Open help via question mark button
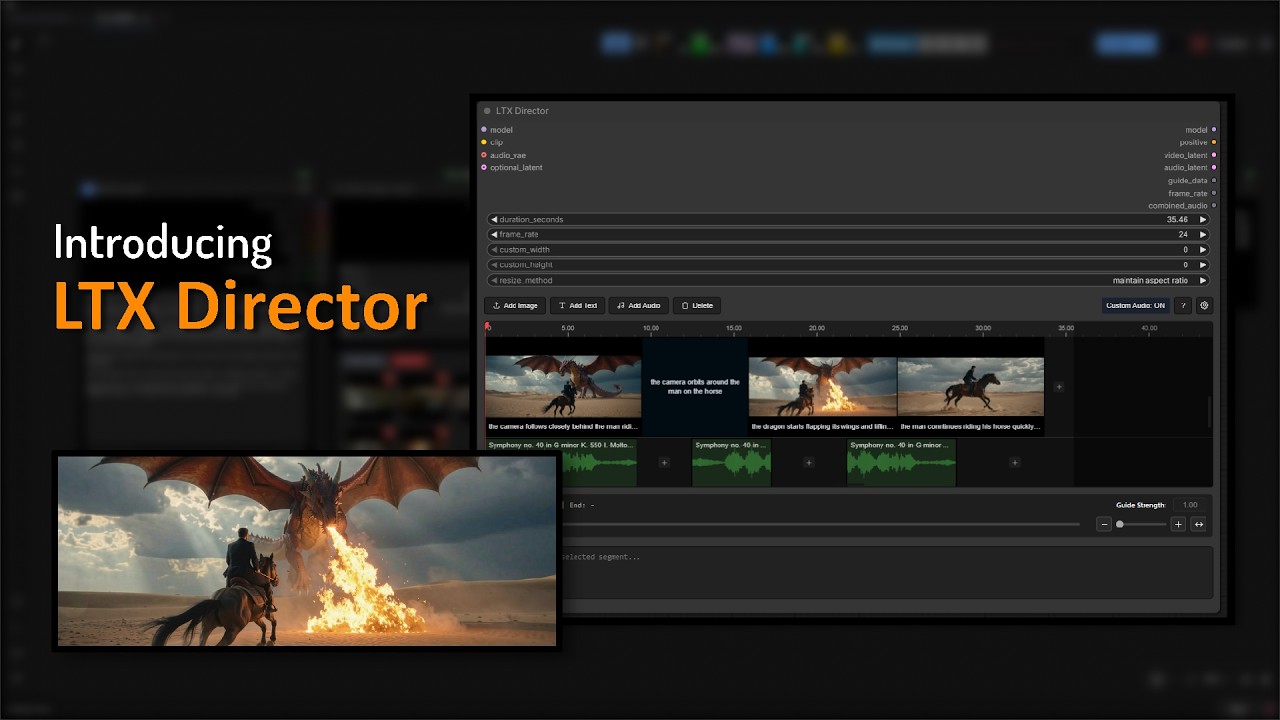Viewport: 1280px width, 720px height. 1183,305
